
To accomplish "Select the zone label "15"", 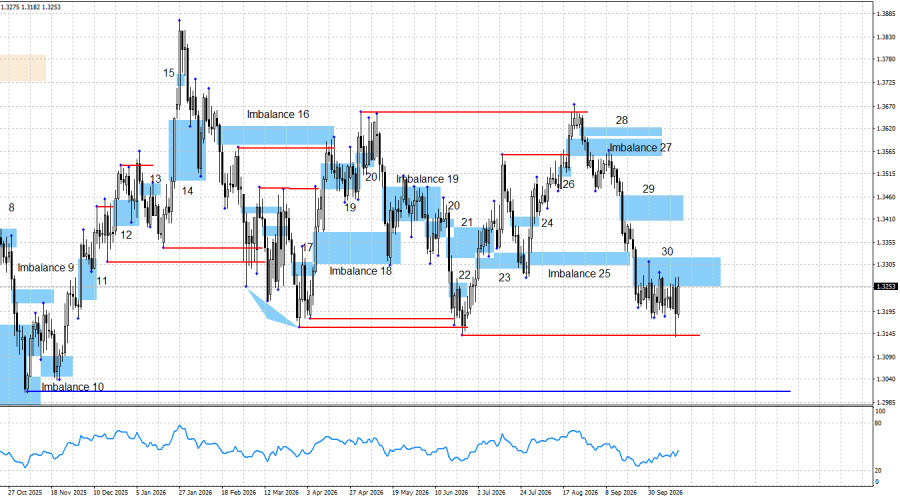I will (x=169, y=73).
